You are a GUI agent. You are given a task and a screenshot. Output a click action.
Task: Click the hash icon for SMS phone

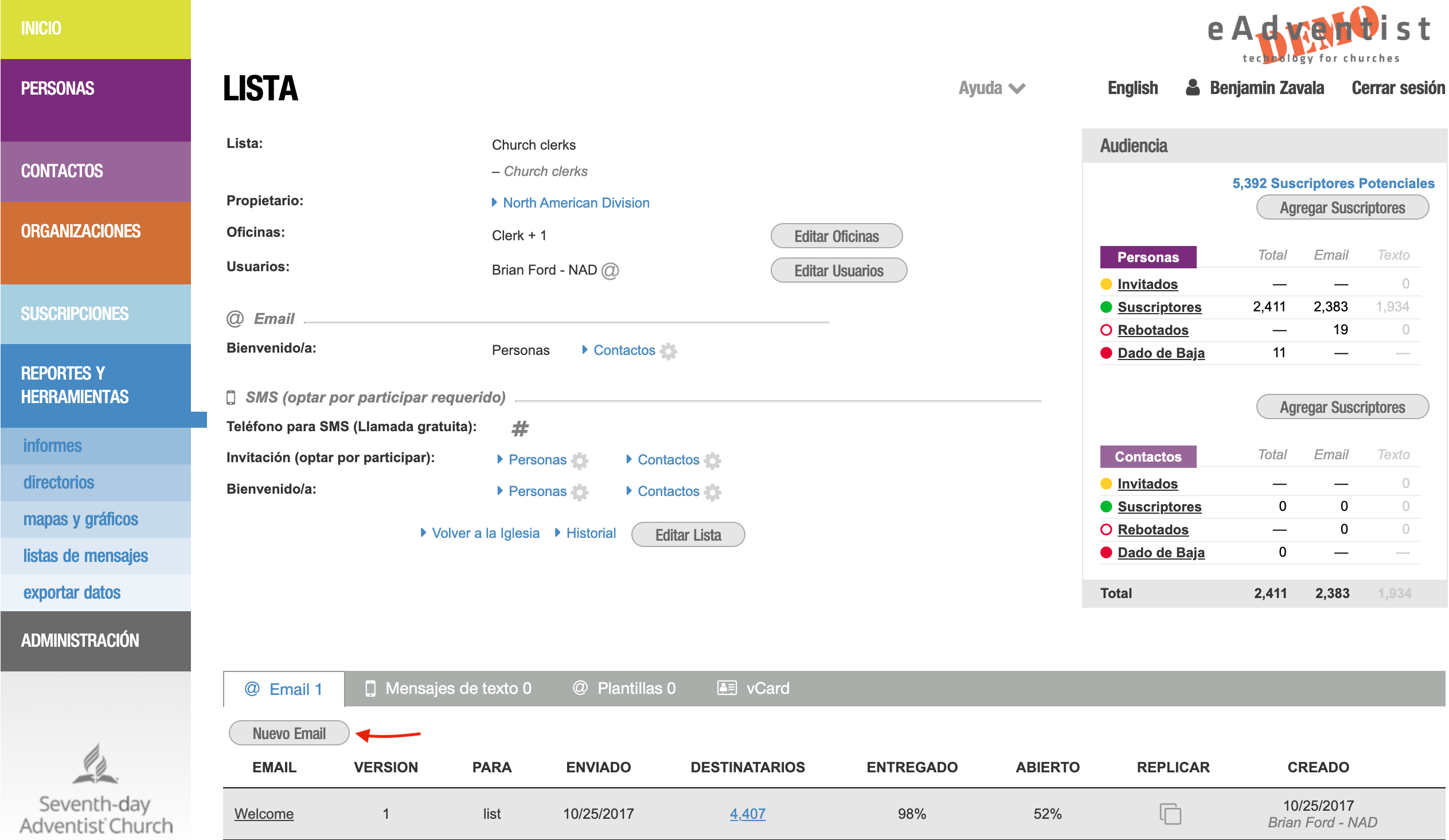(x=520, y=428)
